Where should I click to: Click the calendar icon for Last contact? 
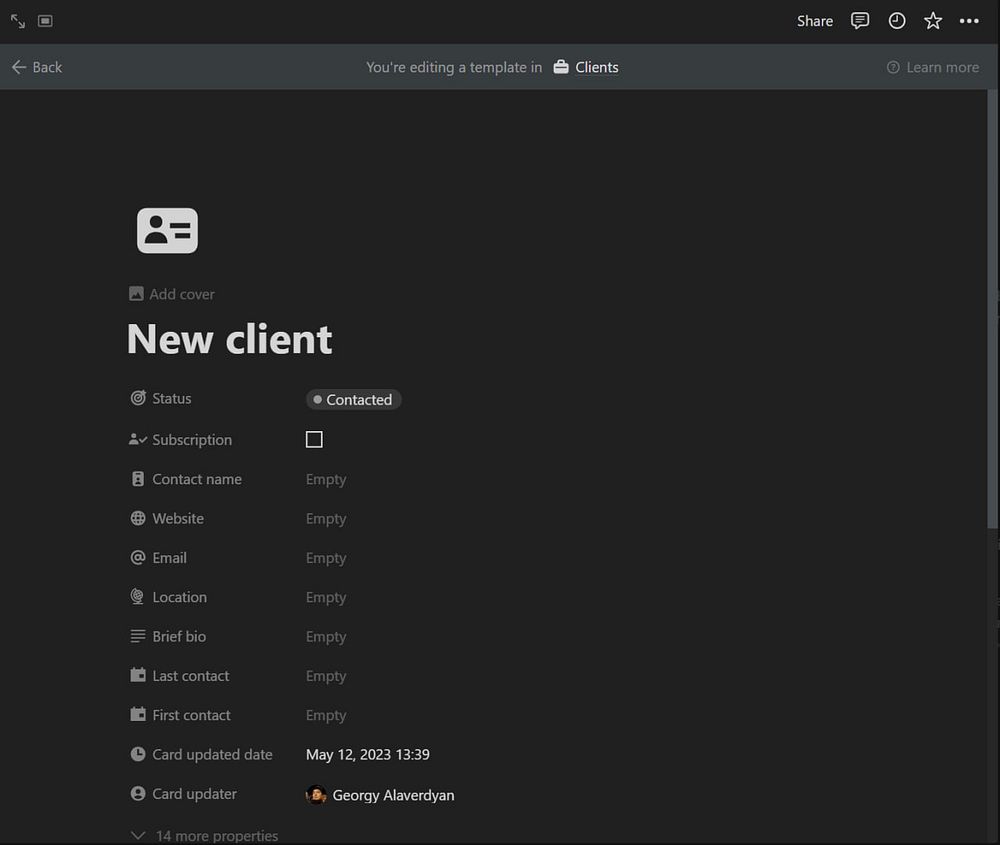(138, 675)
